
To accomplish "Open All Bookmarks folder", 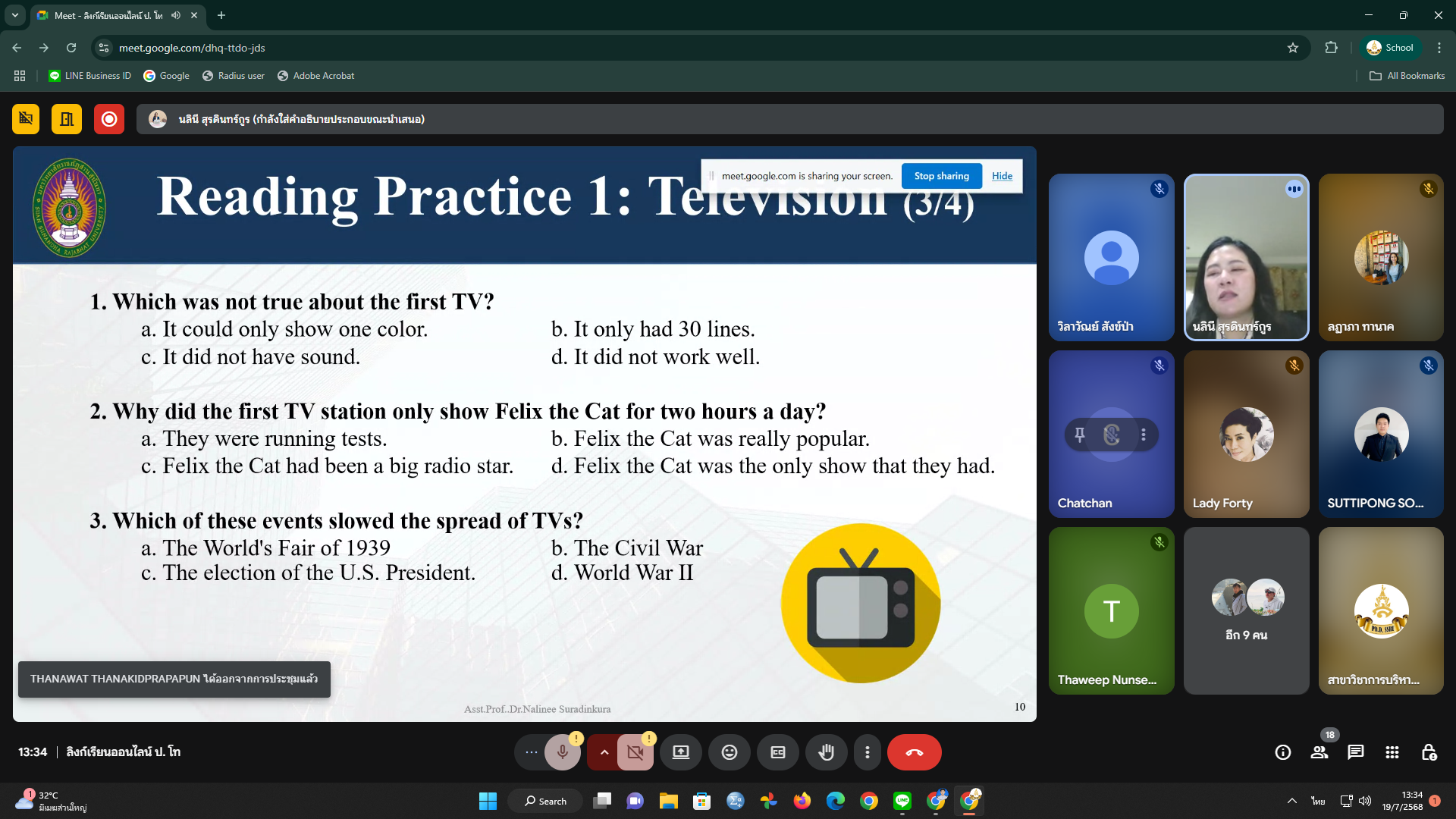I will [1407, 76].
